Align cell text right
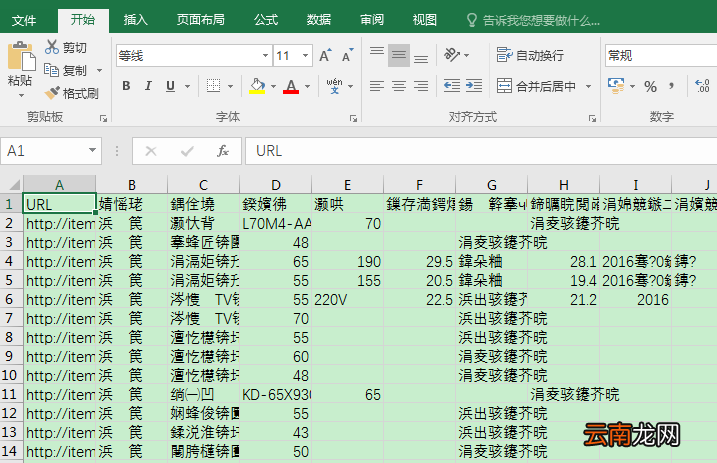 [421, 86]
